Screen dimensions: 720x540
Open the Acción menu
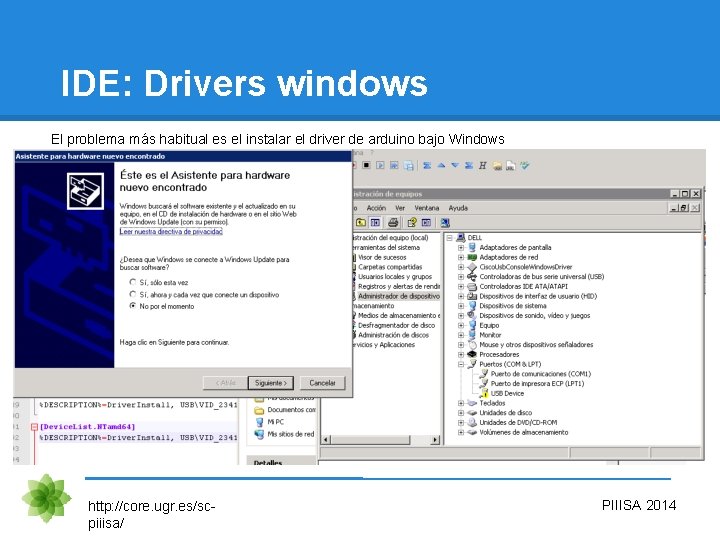[376, 208]
